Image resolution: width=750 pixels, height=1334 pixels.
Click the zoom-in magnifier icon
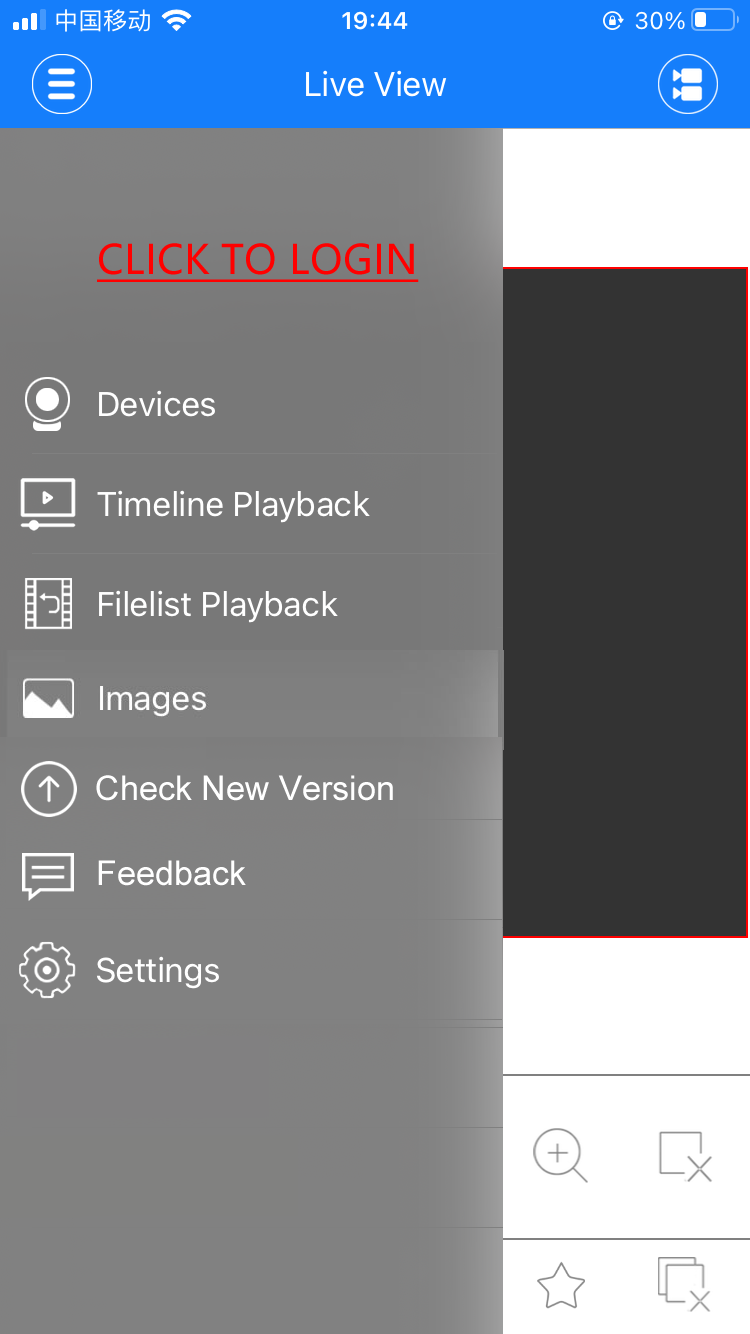560,1155
